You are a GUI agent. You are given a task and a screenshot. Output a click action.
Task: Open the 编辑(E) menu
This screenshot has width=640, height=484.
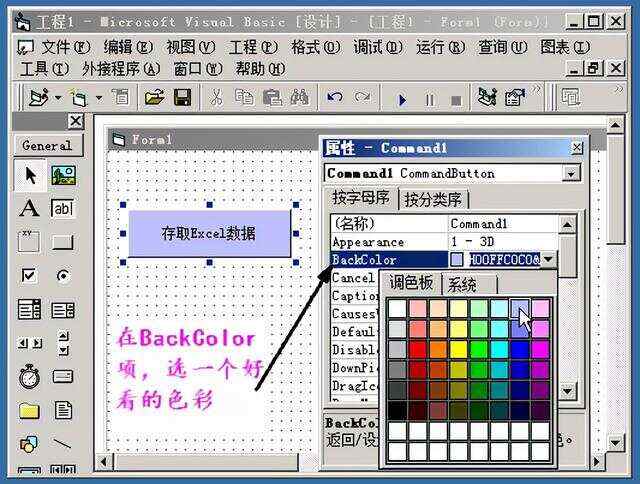(128, 47)
